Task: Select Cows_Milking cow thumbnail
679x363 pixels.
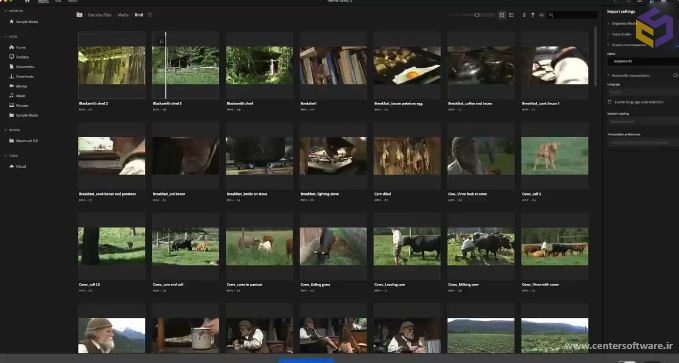Action: [481, 246]
